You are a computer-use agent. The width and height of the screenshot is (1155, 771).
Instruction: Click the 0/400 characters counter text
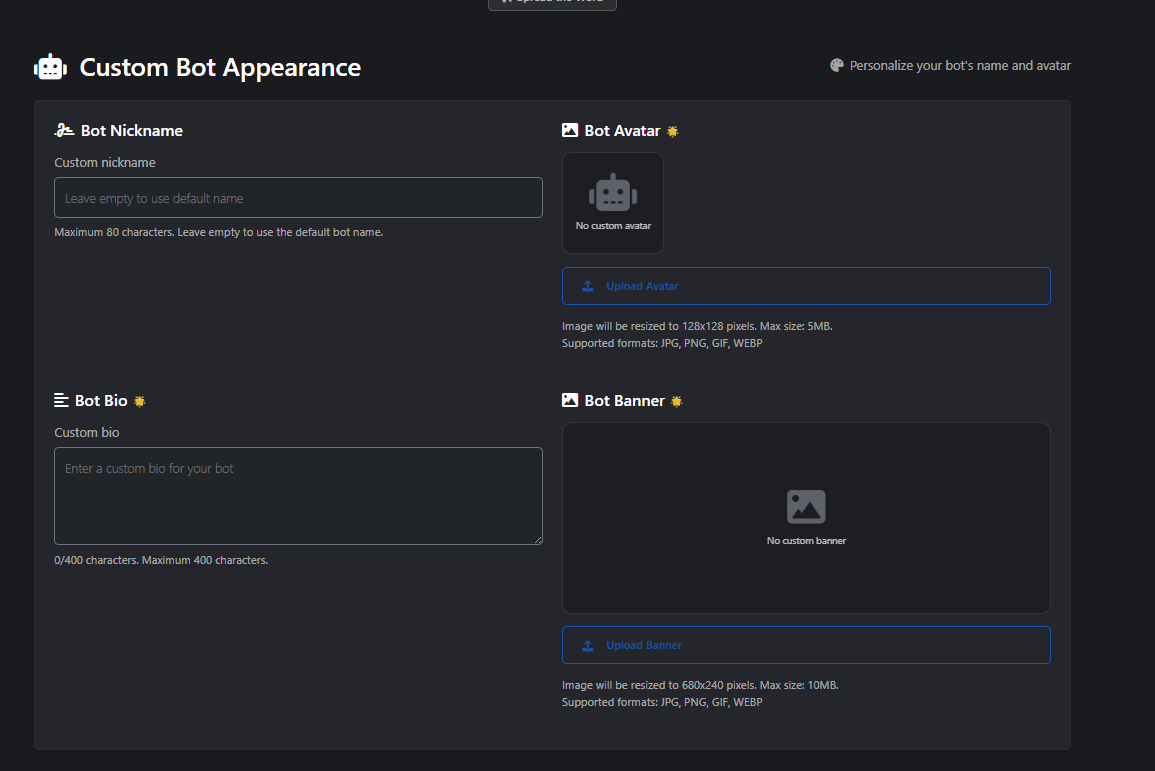(x=160, y=560)
